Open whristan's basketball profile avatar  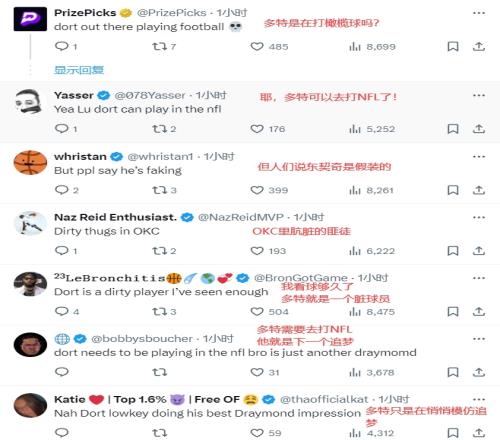pos(30,163)
